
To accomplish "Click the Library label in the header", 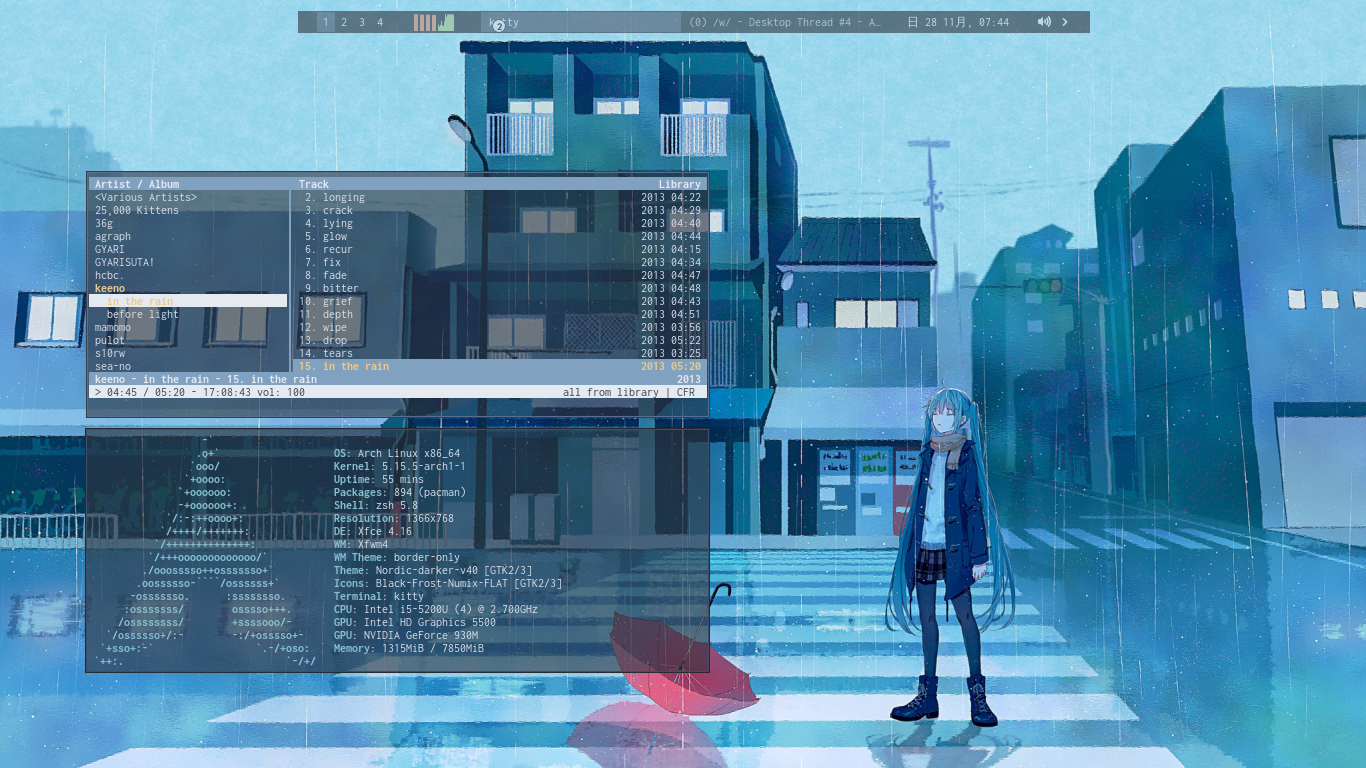I will point(679,184).
